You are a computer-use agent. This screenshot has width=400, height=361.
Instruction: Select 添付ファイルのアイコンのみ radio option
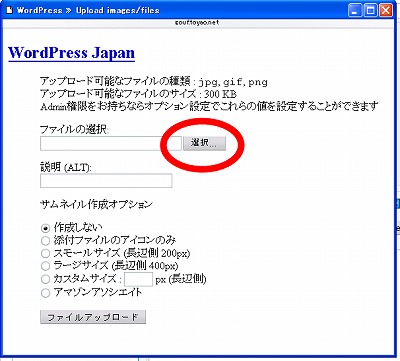[45, 241]
